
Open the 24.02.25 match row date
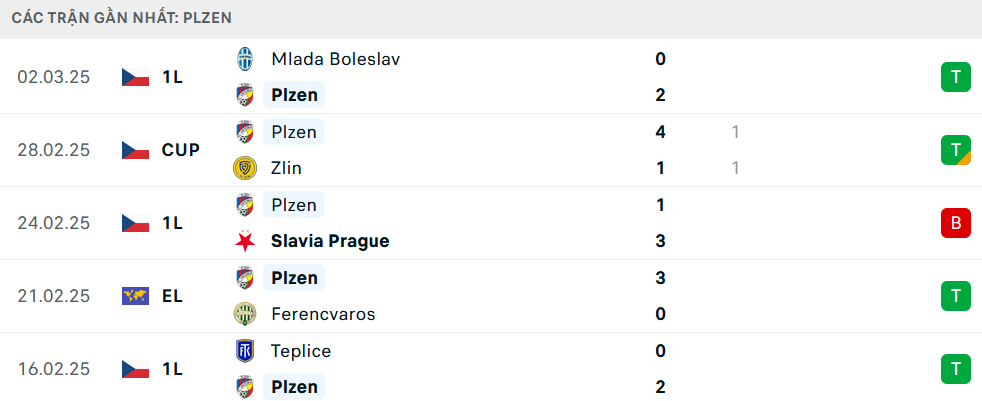point(54,223)
